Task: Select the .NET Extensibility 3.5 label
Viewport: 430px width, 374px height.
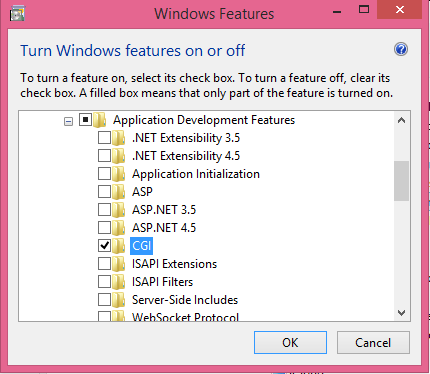Action: coord(186,138)
